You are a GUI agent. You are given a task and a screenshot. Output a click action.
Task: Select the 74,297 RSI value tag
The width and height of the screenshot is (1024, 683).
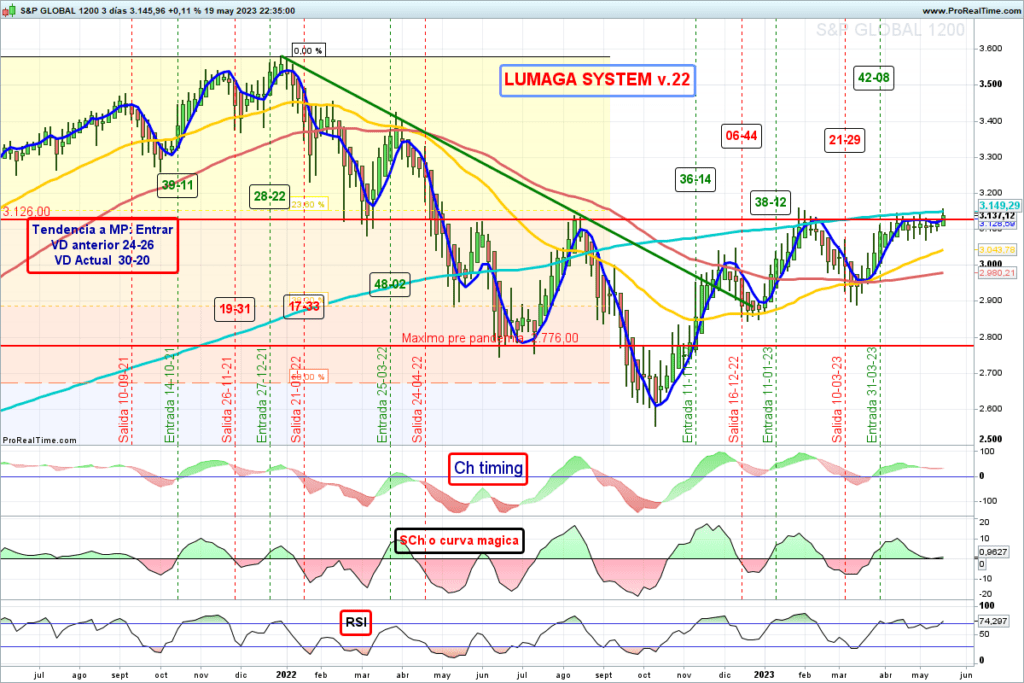coord(993,621)
